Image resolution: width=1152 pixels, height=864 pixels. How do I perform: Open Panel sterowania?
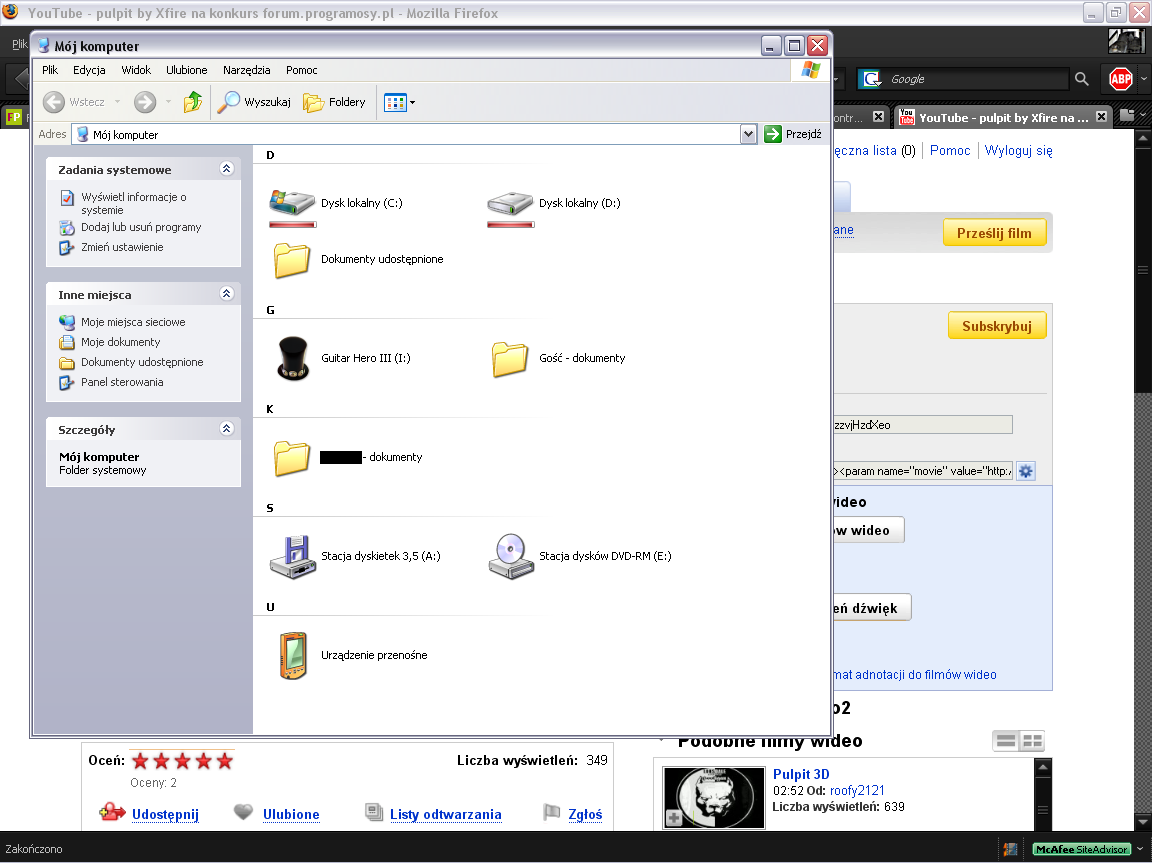pos(122,382)
